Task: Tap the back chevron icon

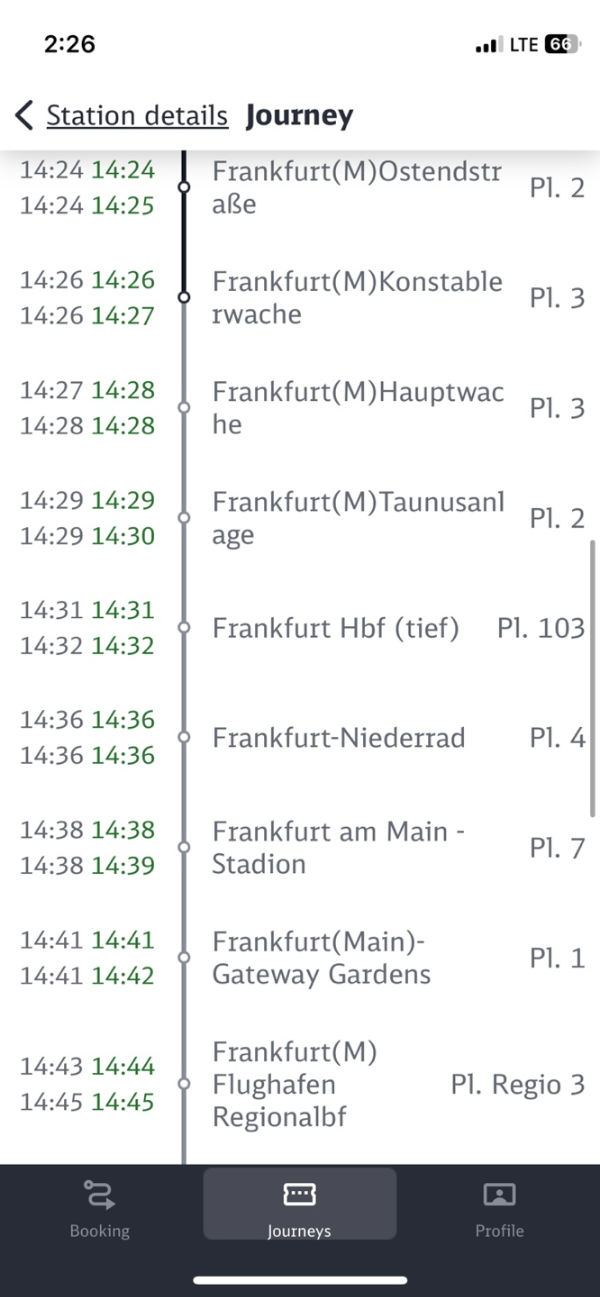Action: pos(25,115)
